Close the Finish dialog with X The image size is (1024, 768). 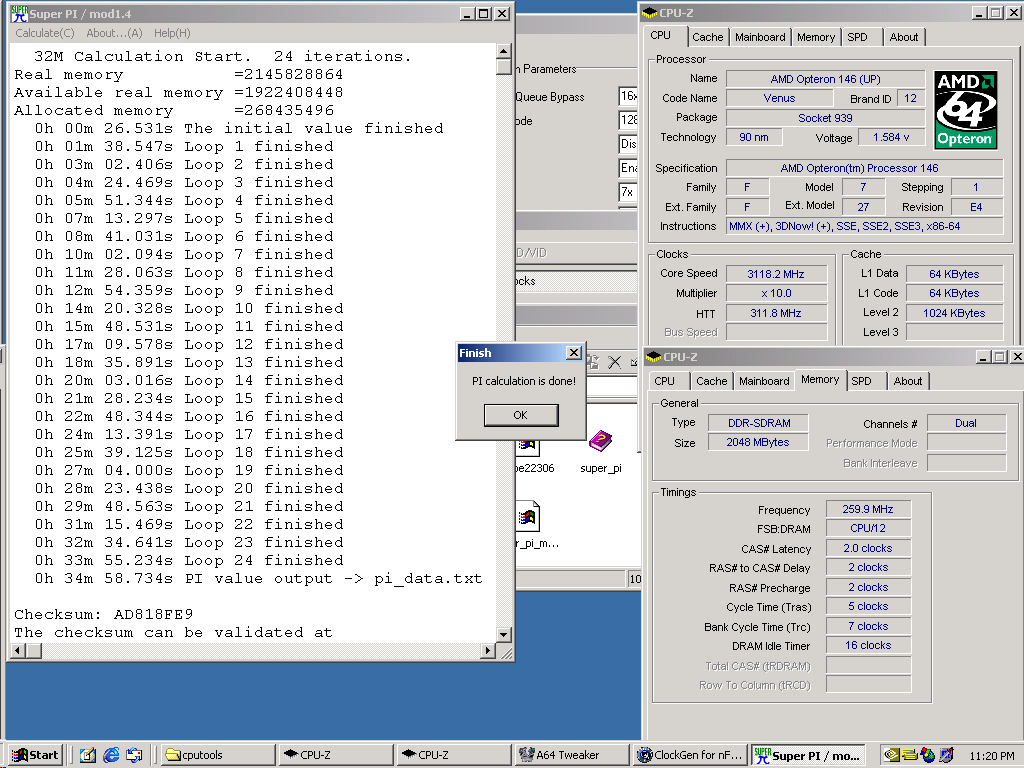(x=573, y=353)
